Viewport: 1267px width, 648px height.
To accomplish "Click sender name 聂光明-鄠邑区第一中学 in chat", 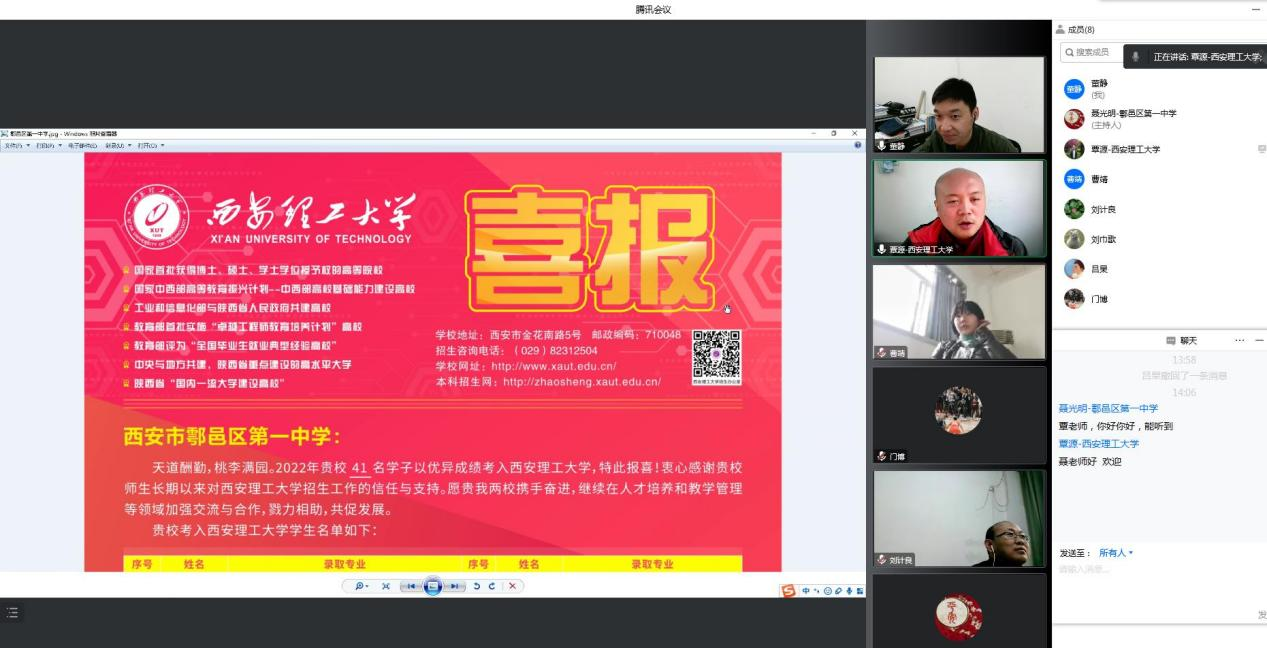I will click(1108, 409).
